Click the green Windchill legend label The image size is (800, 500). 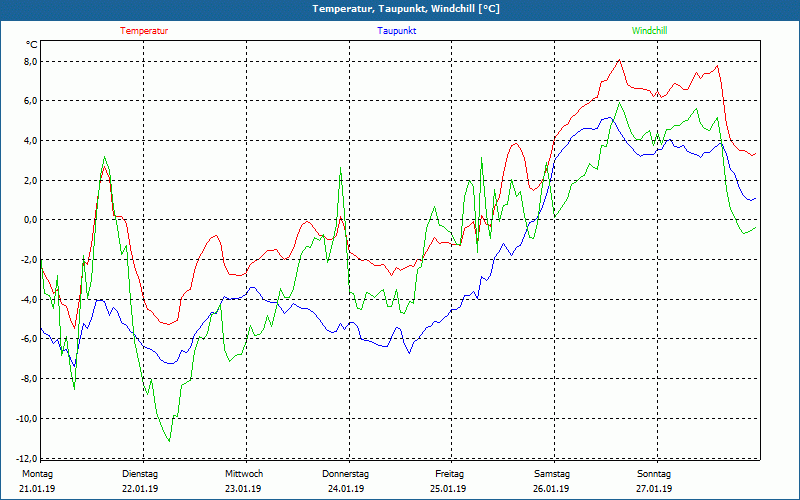pyautogui.click(x=650, y=31)
